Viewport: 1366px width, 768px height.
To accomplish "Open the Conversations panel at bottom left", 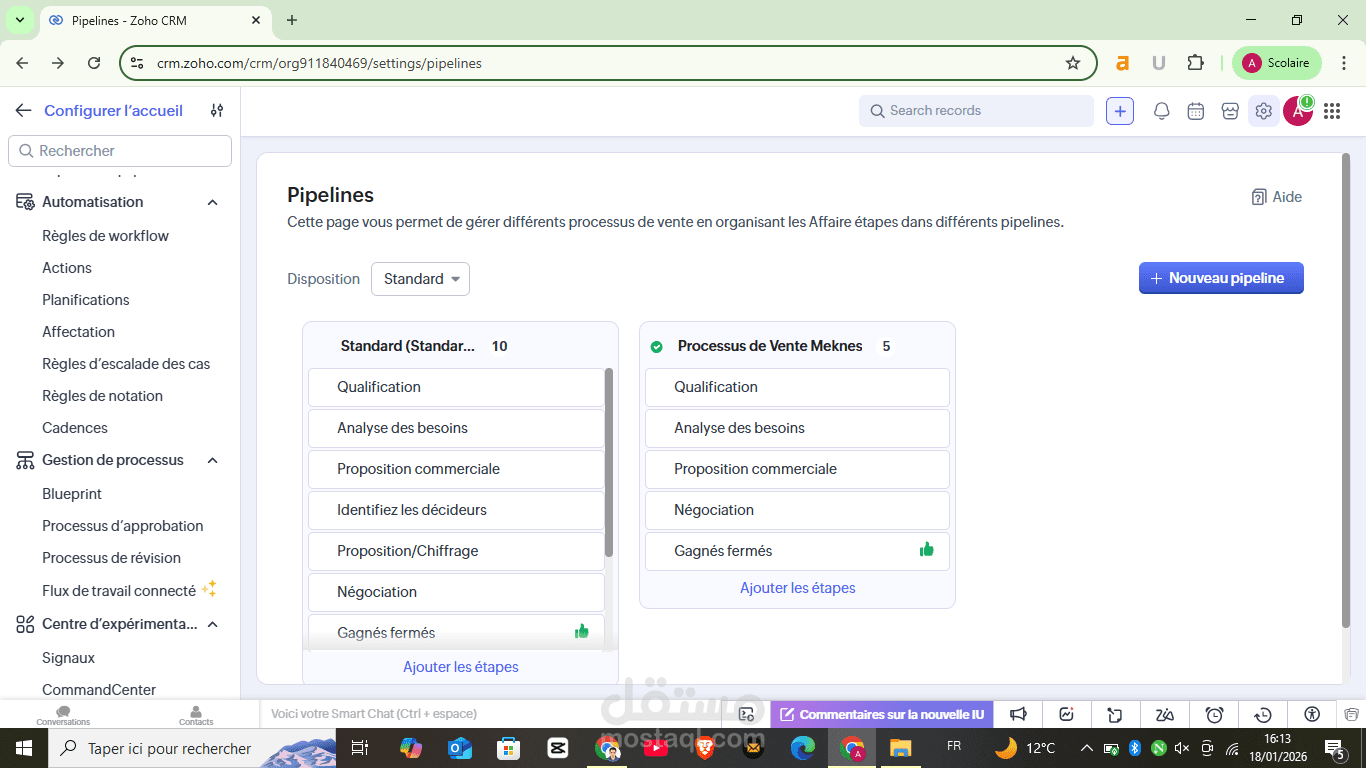I will pyautogui.click(x=63, y=714).
